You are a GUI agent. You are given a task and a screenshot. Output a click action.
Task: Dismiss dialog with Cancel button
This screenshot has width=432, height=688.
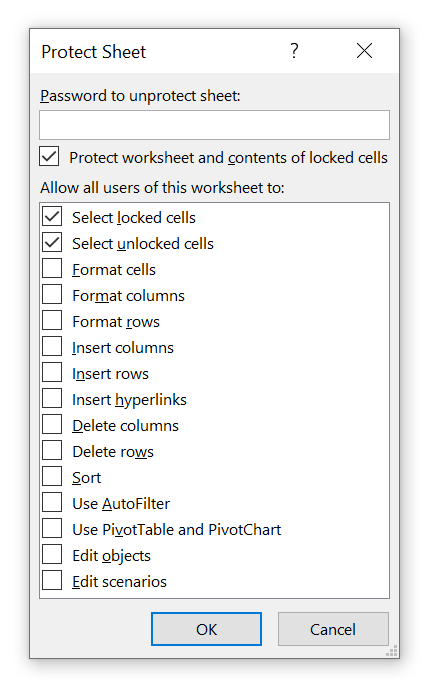(x=333, y=629)
